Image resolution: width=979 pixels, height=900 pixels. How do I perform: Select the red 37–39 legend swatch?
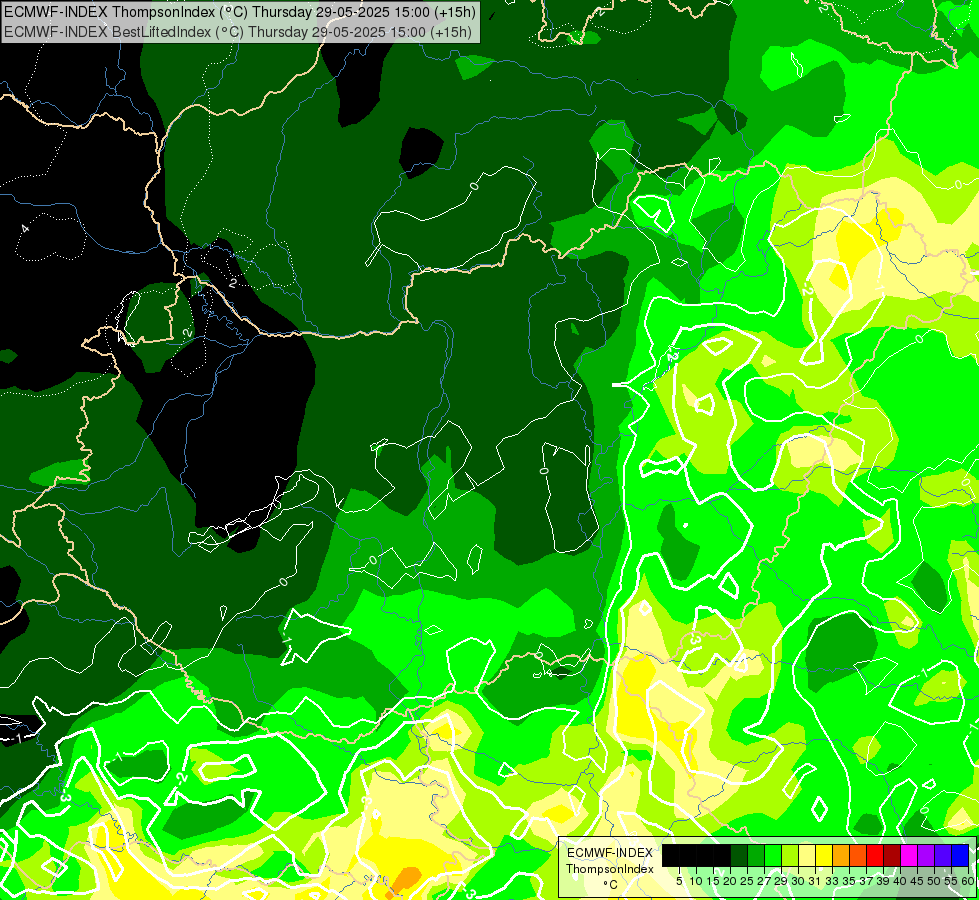coord(875,856)
